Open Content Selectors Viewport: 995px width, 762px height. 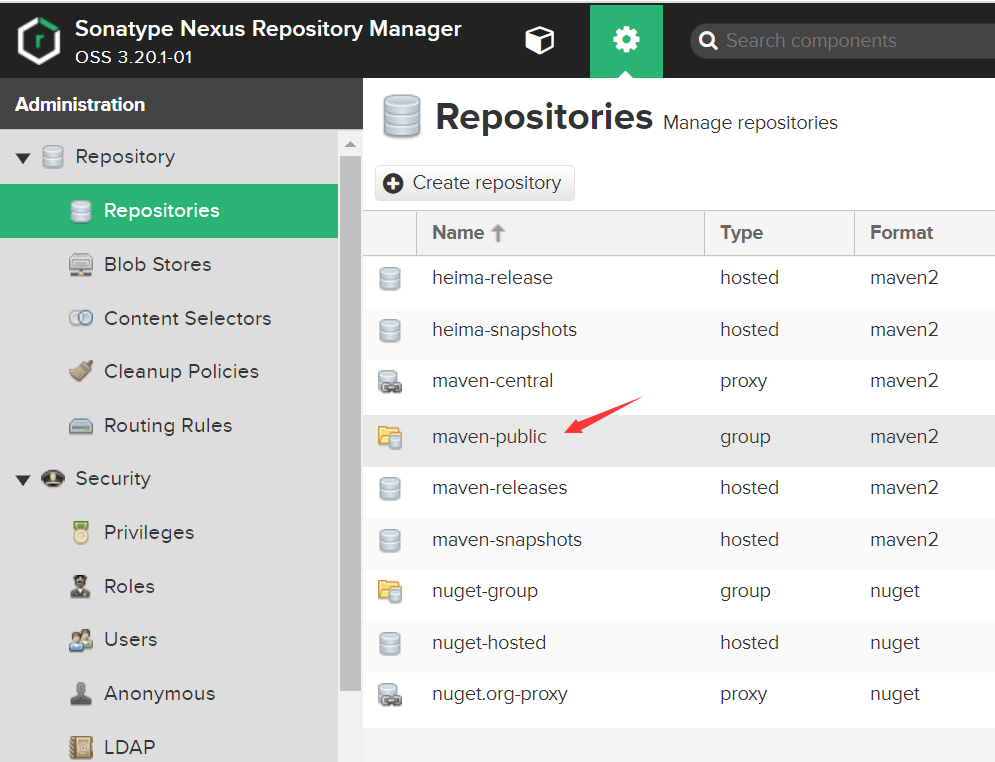tap(187, 318)
